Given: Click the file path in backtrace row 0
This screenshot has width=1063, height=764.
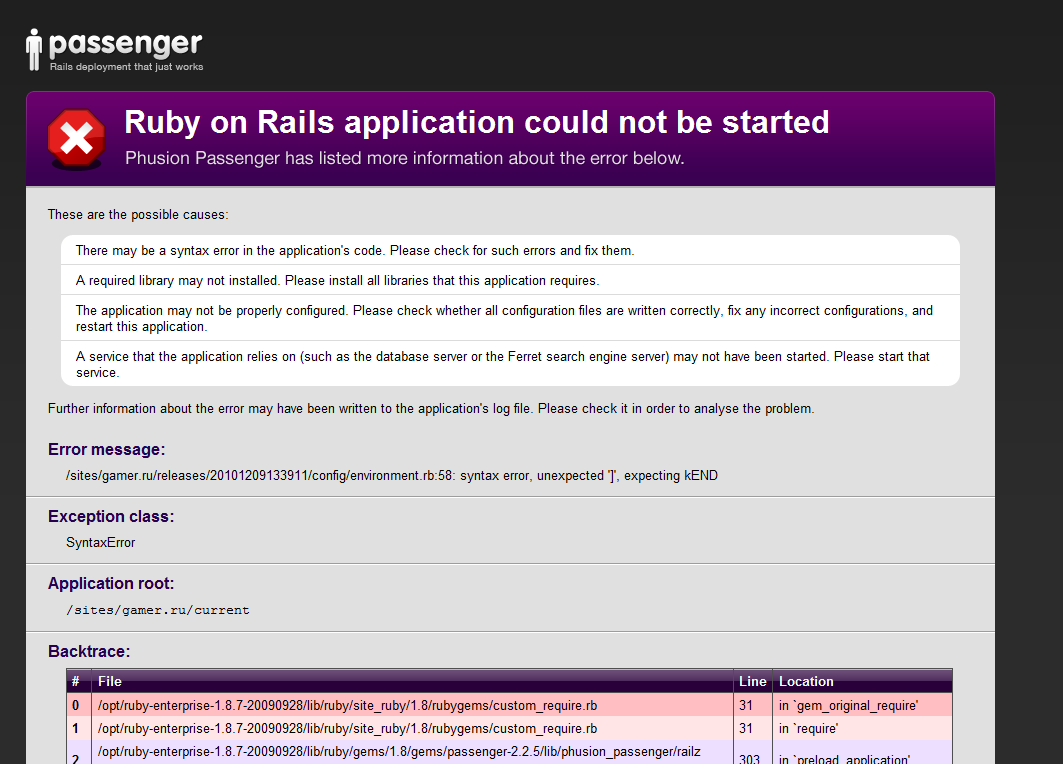Looking at the screenshot, I should pos(347,706).
